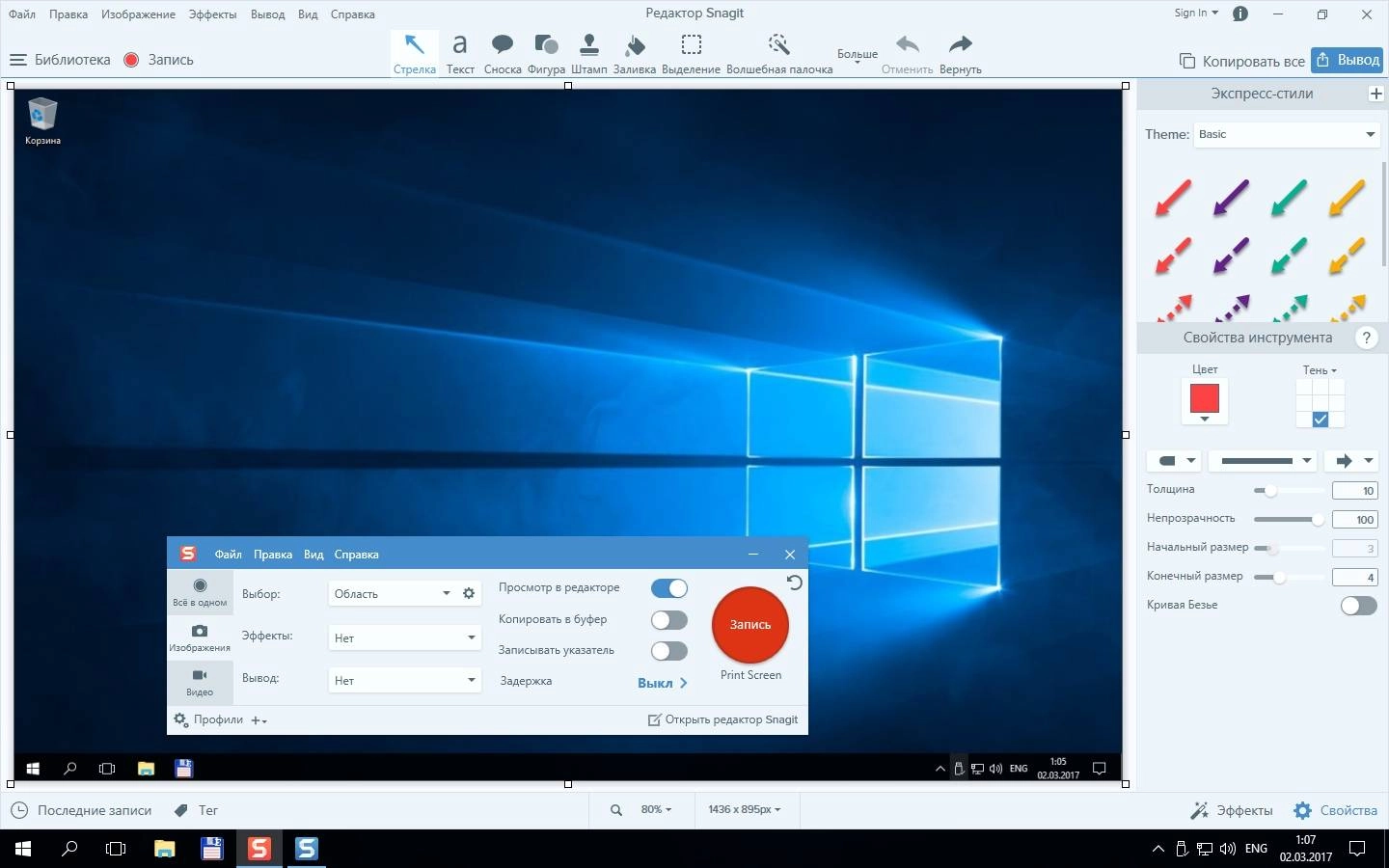This screenshot has height=868, width=1389.
Task: Toggle Копировать в буфер switch
Action: point(669,620)
